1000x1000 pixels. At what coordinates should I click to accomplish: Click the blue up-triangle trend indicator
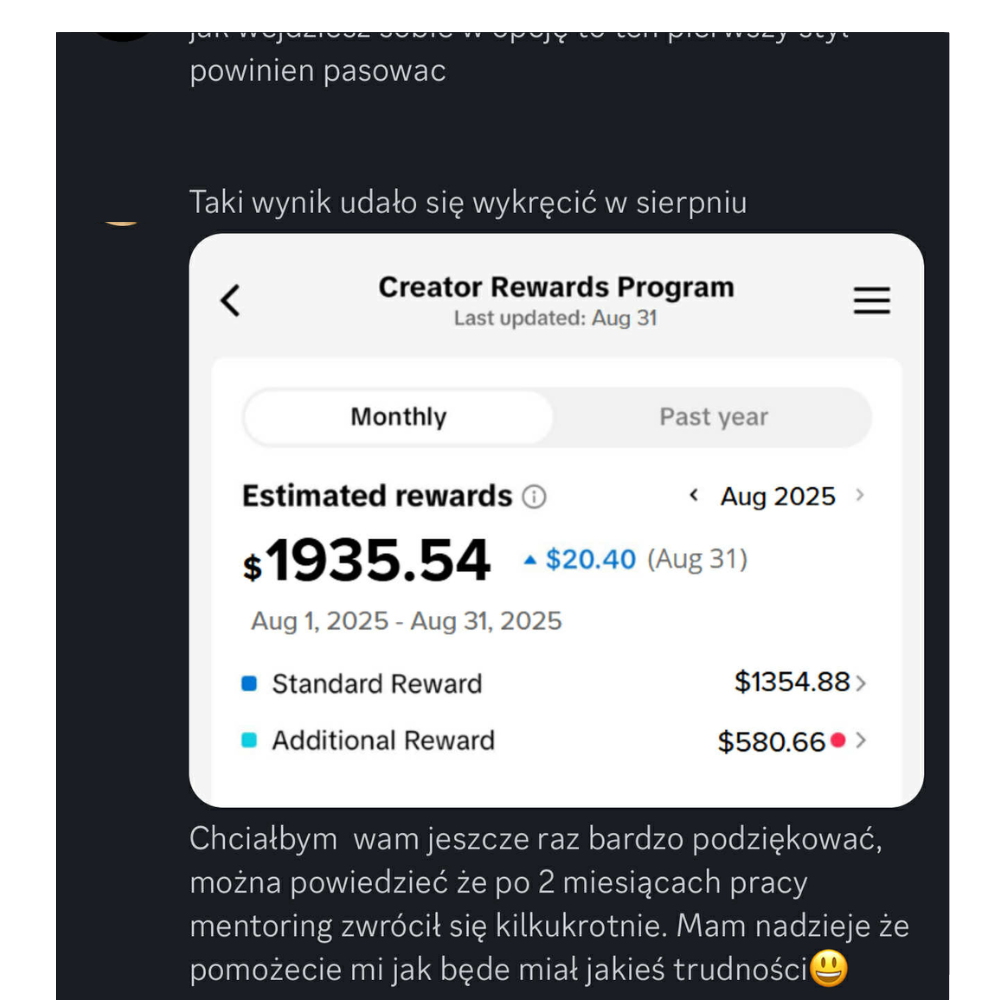[x=530, y=560]
